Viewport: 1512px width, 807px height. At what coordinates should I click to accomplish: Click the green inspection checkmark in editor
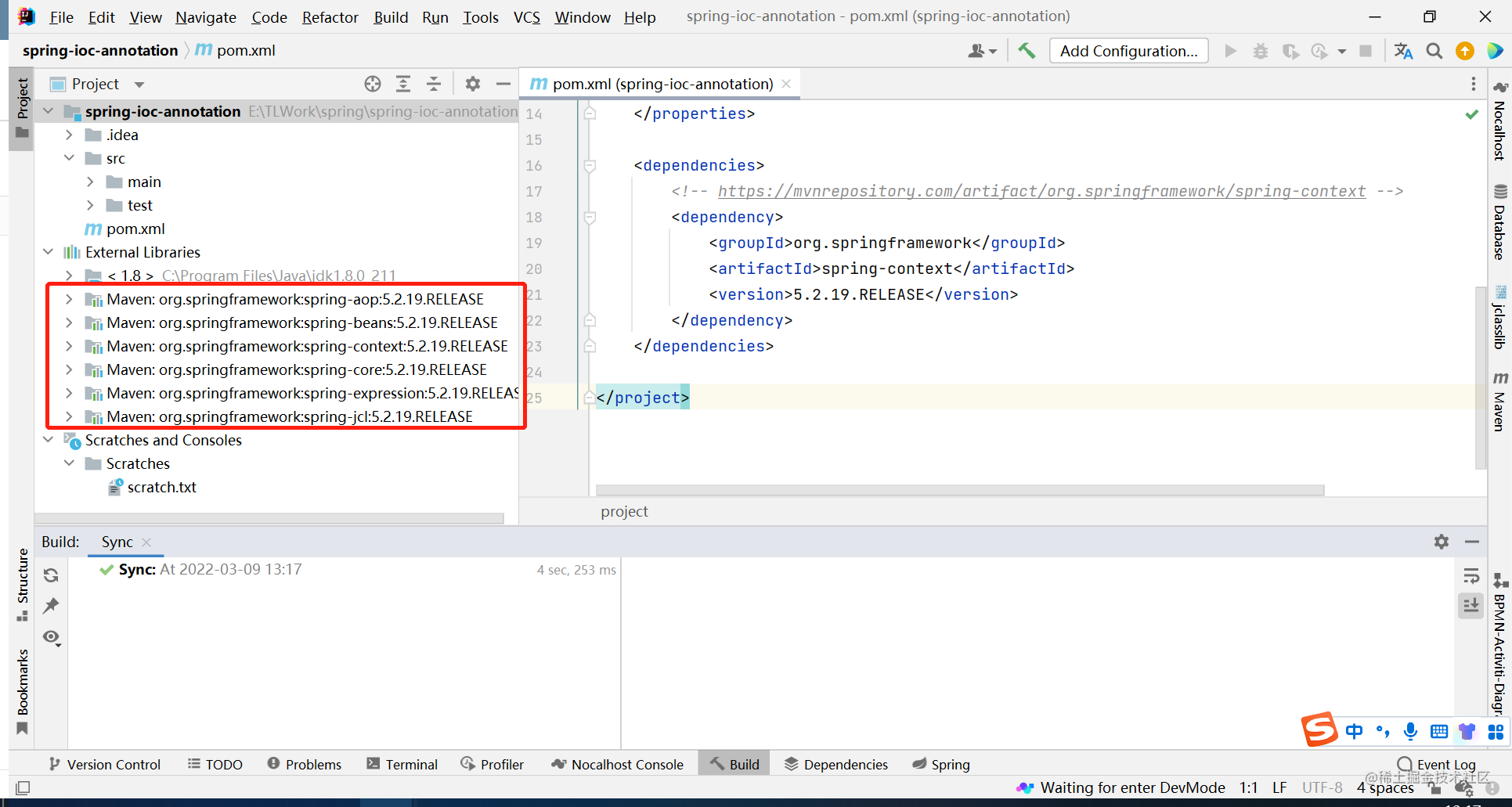(x=1472, y=114)
